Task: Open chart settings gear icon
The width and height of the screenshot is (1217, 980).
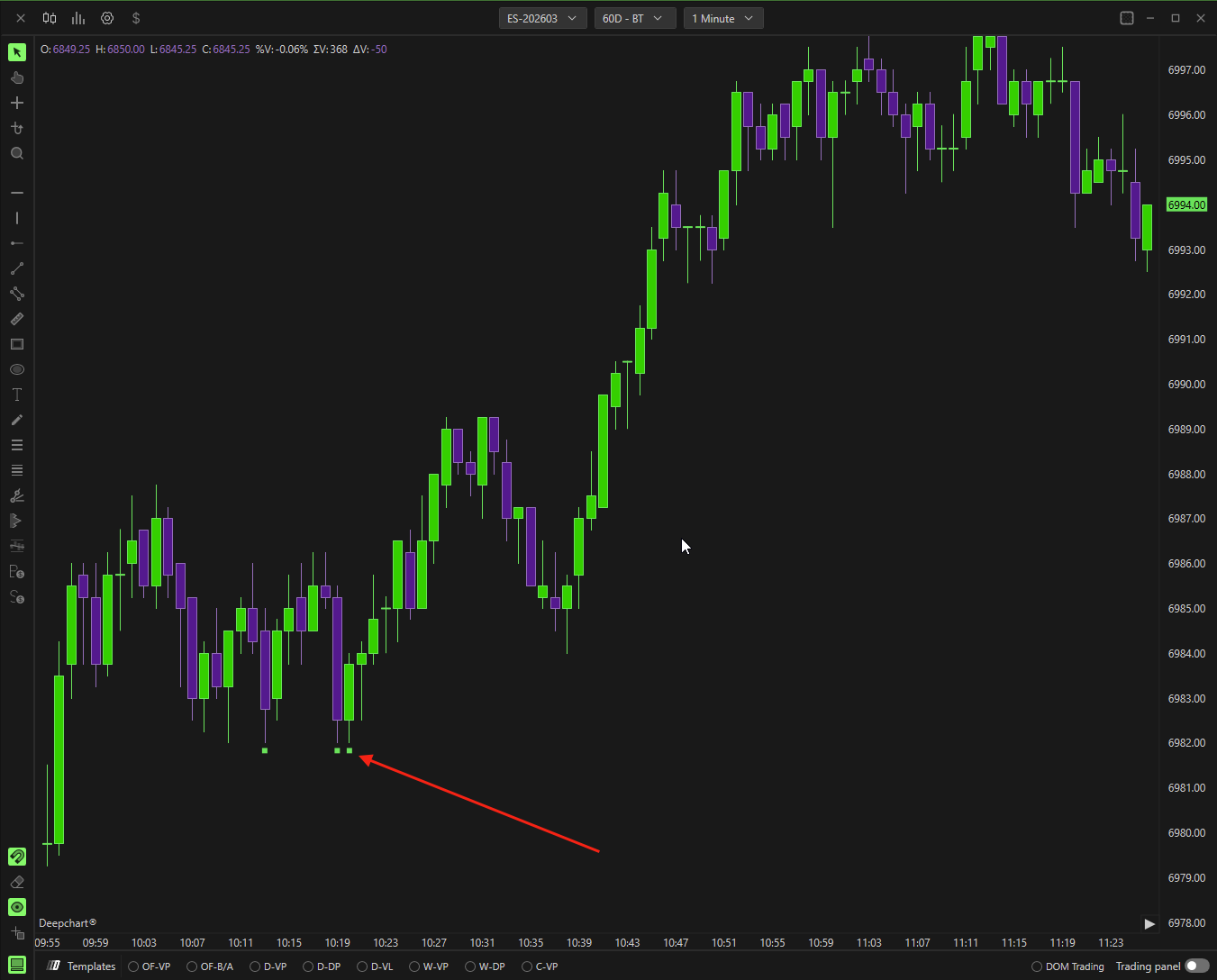Action: point(107,18)
